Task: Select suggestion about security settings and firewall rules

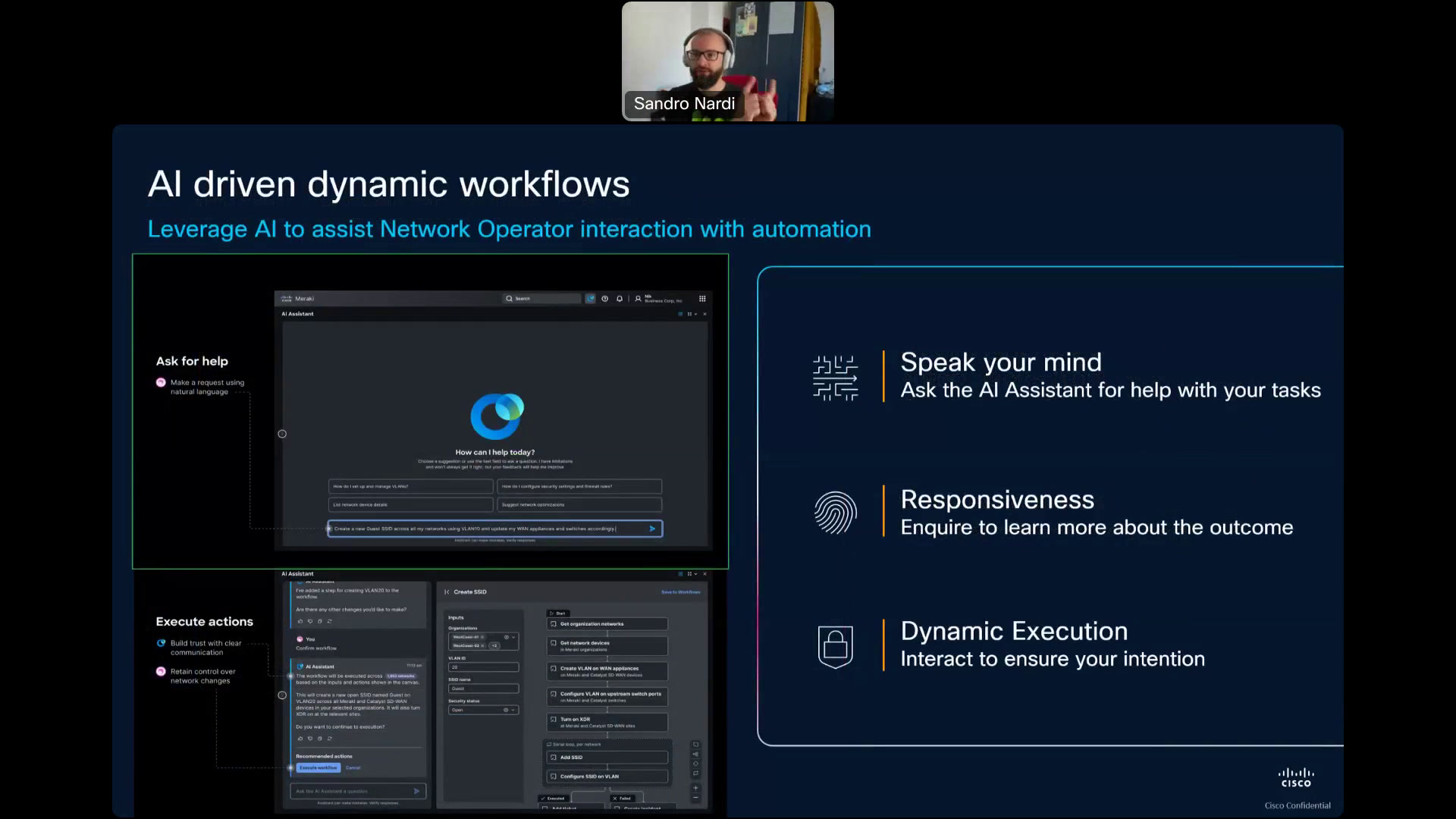Action: 579,486
